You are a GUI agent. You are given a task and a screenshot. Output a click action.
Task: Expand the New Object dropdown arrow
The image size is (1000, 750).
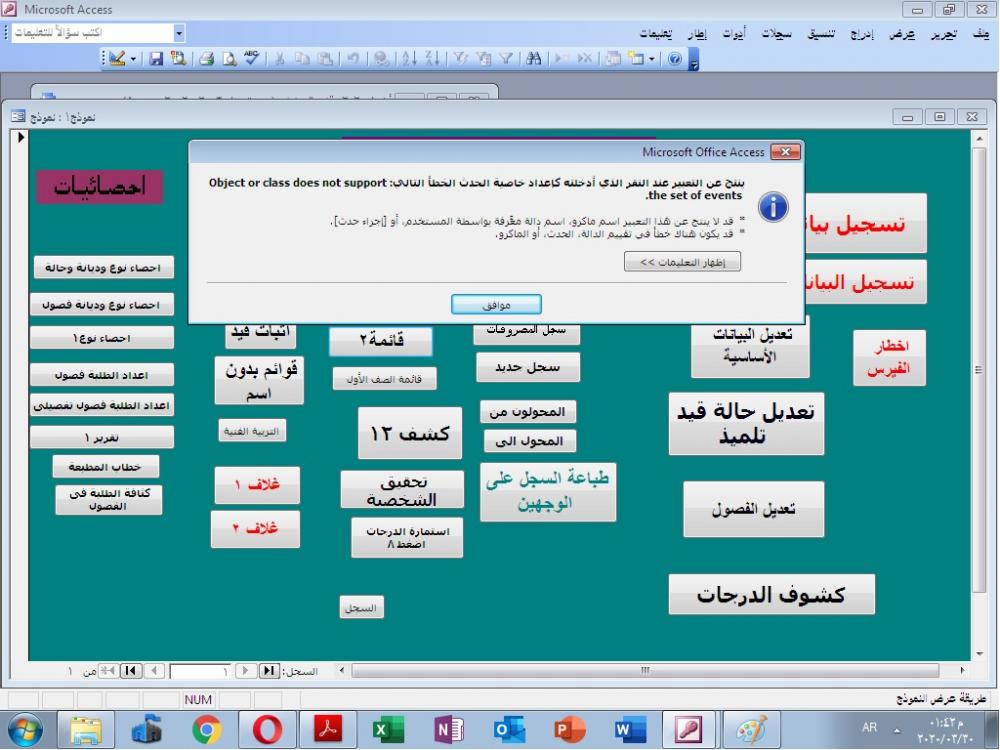[652, 59]
